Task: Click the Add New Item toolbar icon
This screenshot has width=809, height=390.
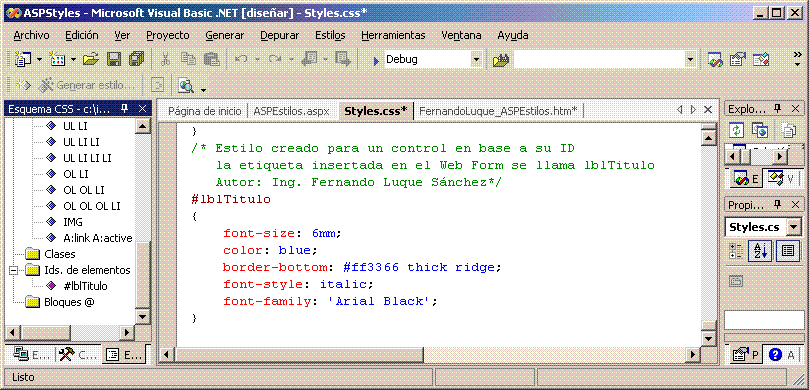Action: coord(57,59)
